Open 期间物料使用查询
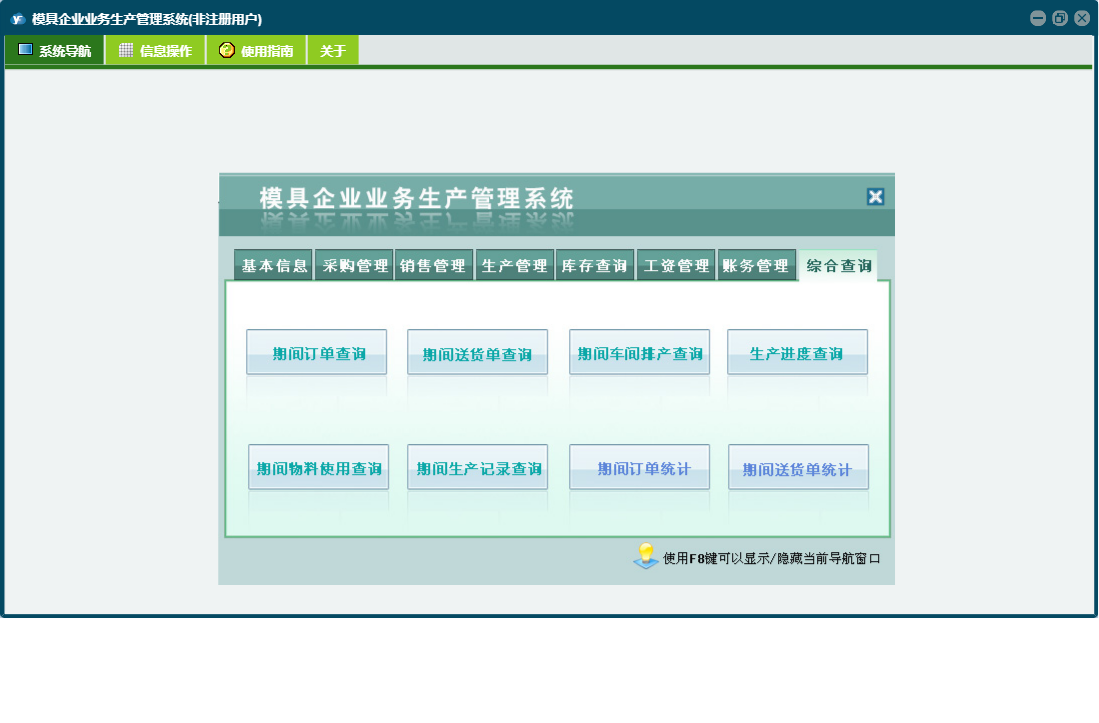Image resolution: width=1099 pixels, height=723 pixels. coord(318,467)
